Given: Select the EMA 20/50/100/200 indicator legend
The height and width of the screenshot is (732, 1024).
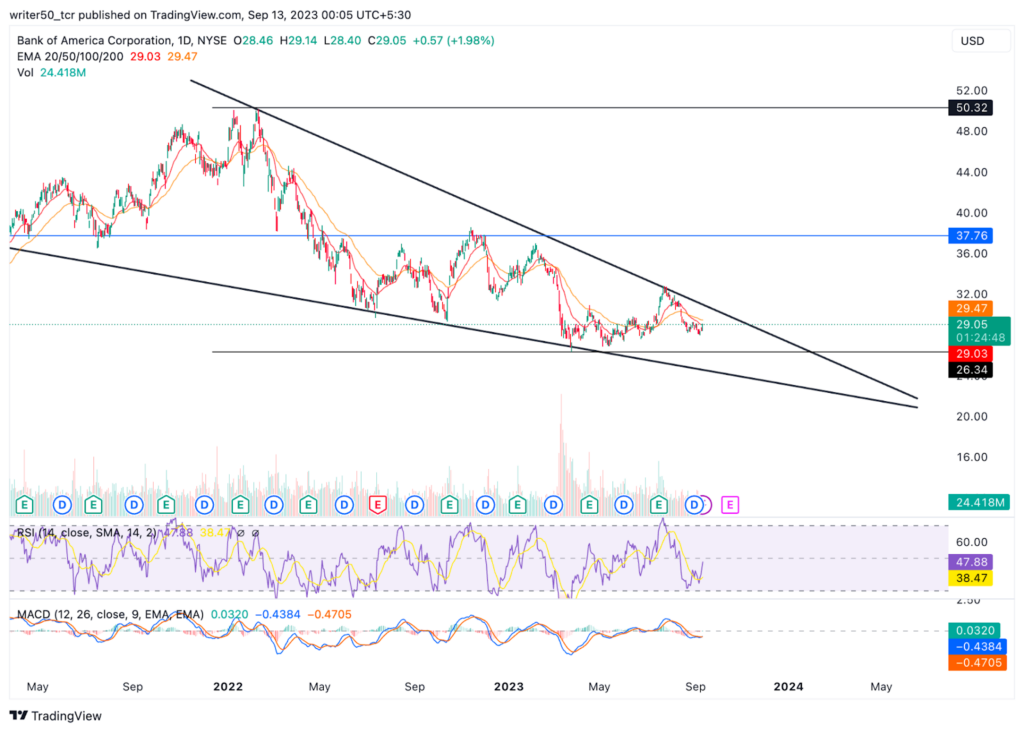Looking at the screenshot, I should (70, 57).
